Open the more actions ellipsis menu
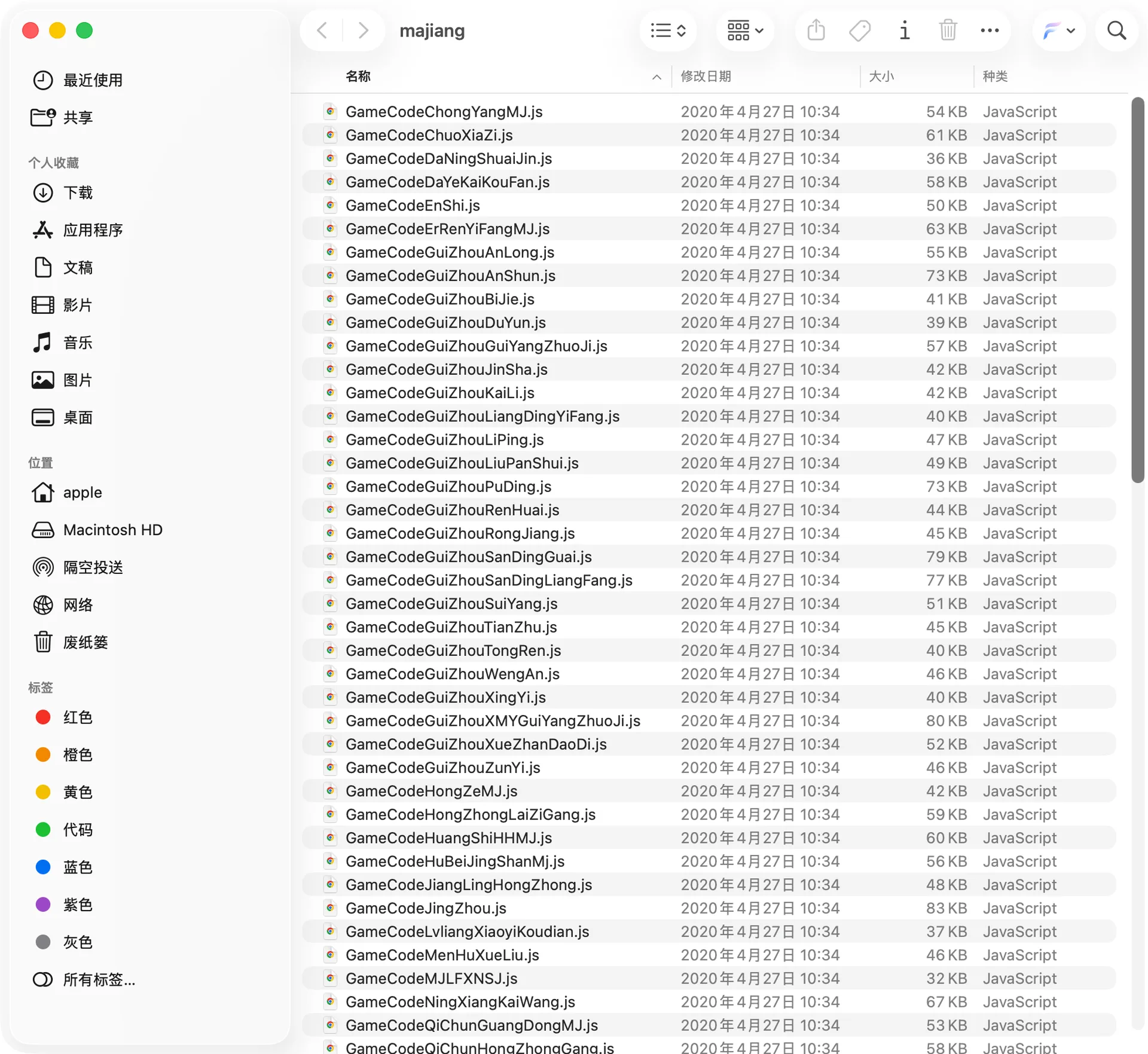Viewport: 1148px width, 1054px height. click(990, 30)
